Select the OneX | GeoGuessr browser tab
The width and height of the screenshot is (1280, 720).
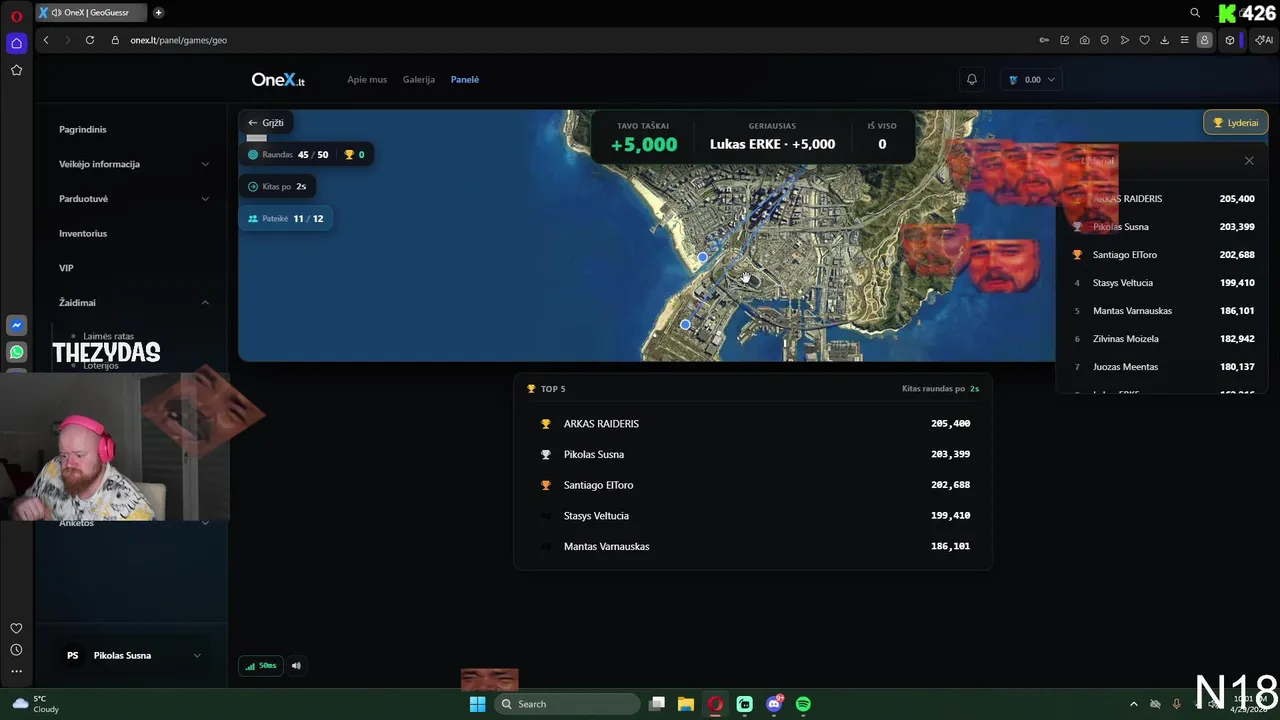click(91, 12)
